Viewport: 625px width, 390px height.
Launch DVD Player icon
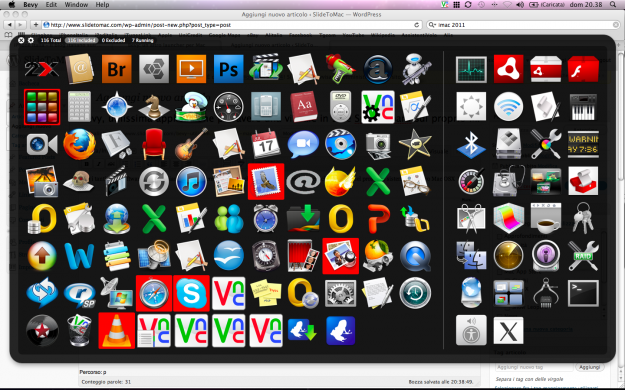pyautogui.click(x=341, y=106)
